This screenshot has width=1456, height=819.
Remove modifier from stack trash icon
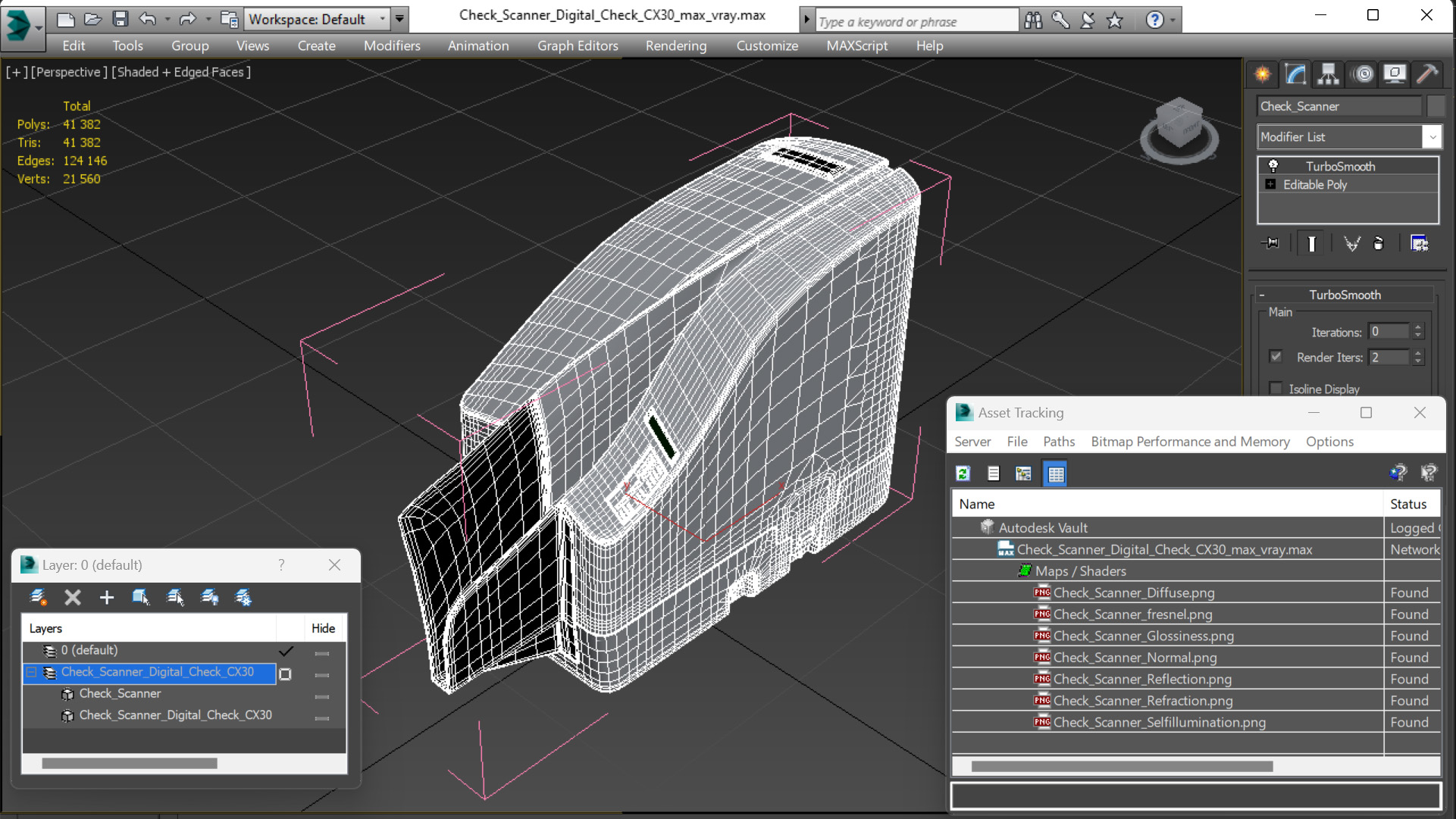click(1379, 243)
